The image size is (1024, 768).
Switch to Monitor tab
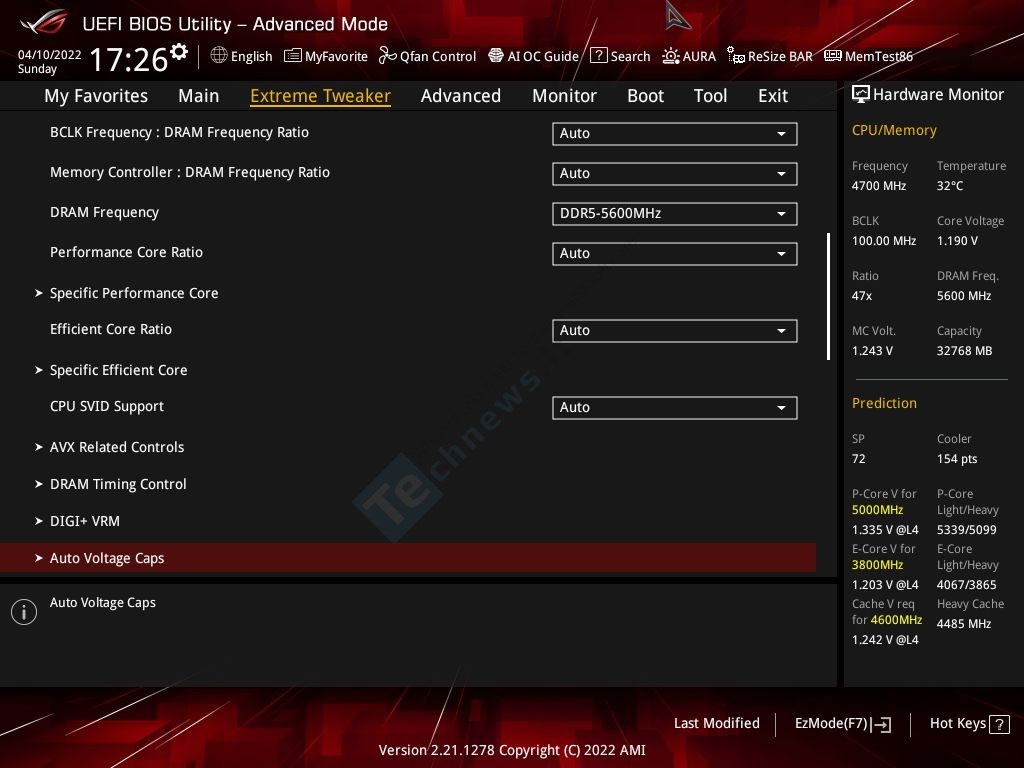tap(564, 96)
